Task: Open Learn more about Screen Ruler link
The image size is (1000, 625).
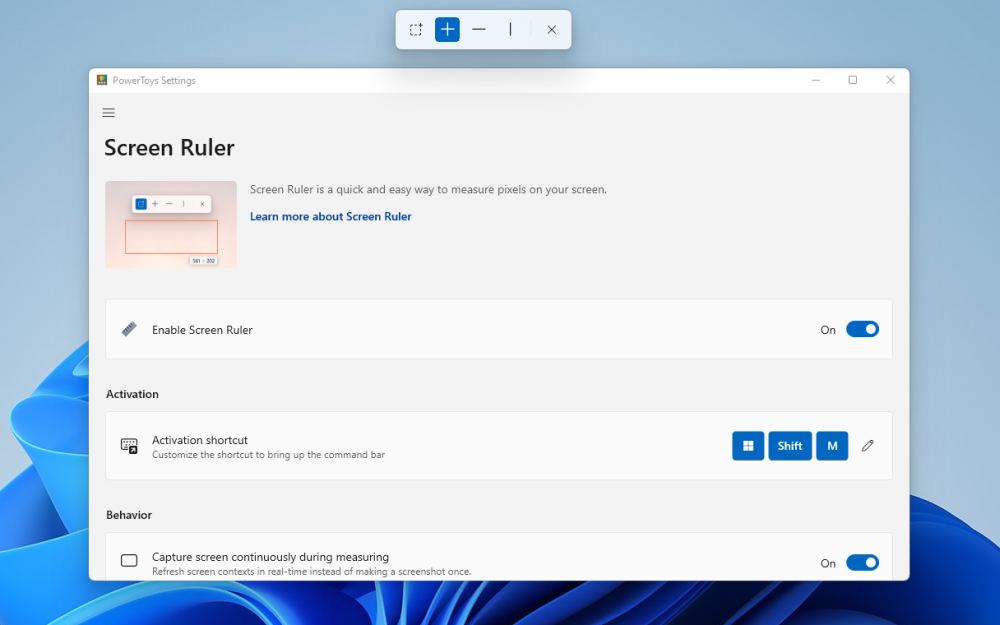Action: (330, 216)
